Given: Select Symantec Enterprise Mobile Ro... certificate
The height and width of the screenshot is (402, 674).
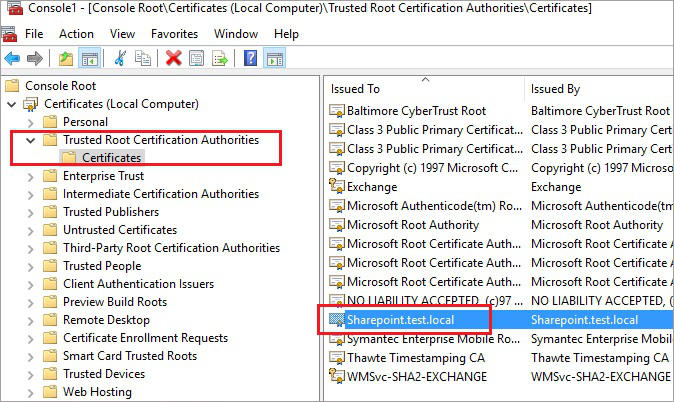Looking at the screenshot, I should [x=433, y=339].
